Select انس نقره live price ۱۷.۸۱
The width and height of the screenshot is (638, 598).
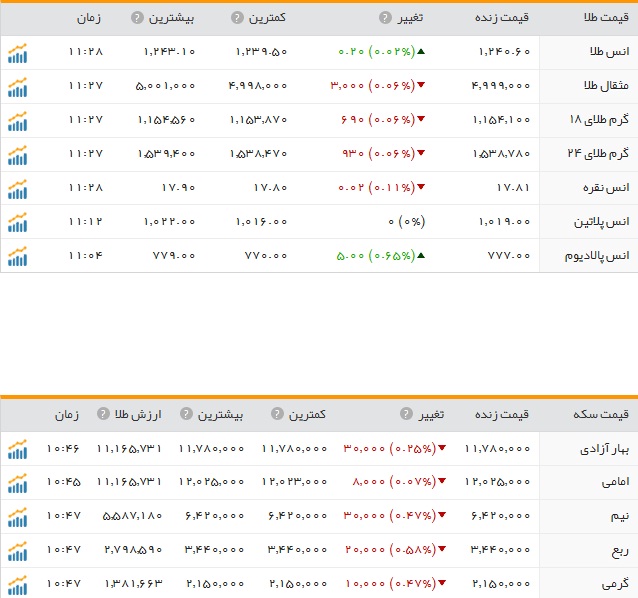click(x=513, y=188)
